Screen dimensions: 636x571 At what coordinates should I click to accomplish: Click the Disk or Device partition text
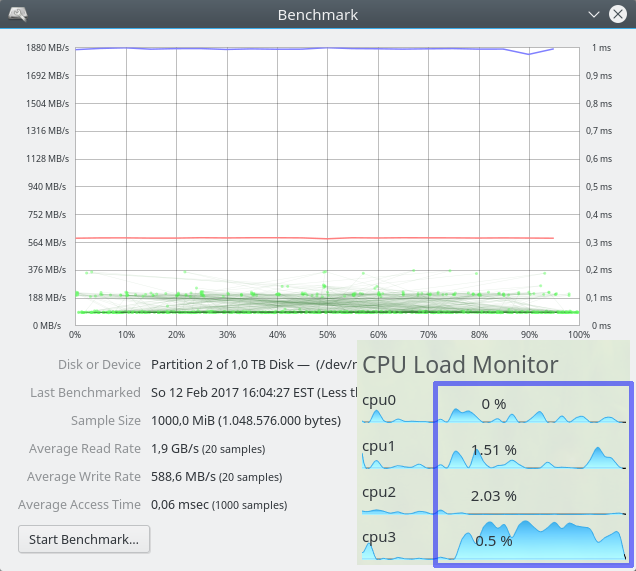point(254,365)
